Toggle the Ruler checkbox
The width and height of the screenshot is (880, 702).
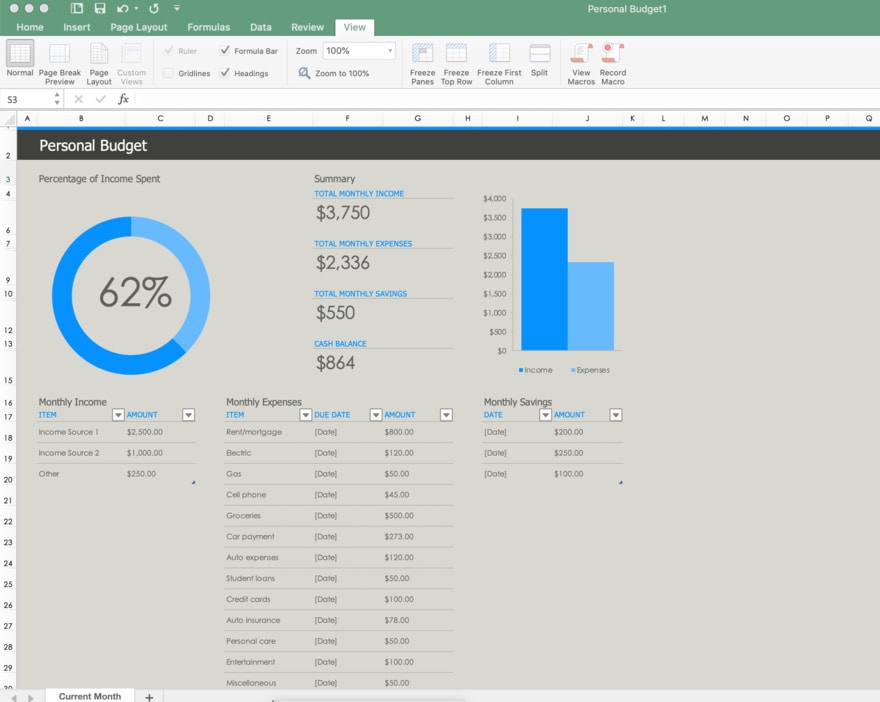[168, 51]
